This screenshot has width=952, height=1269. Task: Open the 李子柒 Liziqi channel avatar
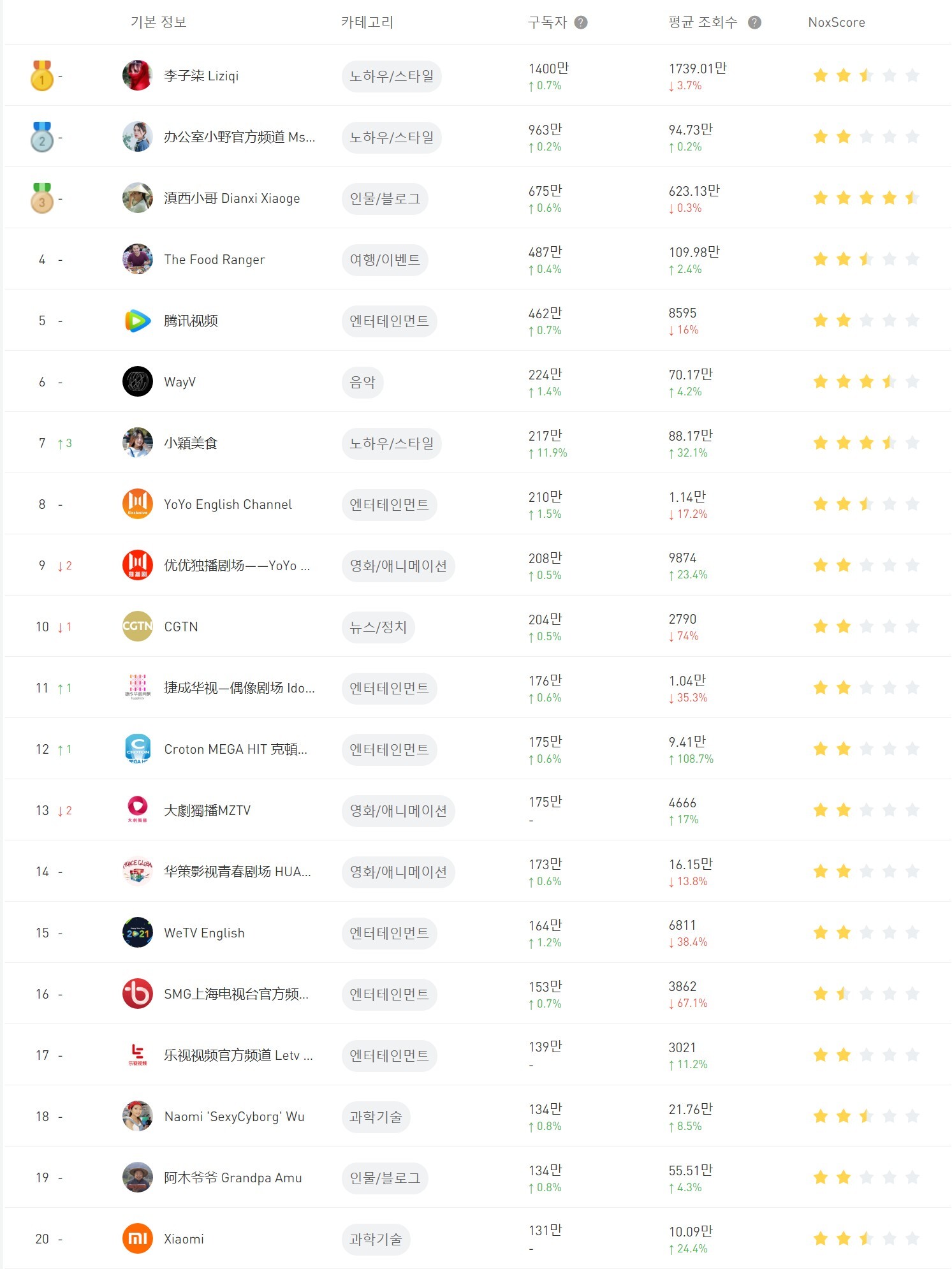coord(137,76)
